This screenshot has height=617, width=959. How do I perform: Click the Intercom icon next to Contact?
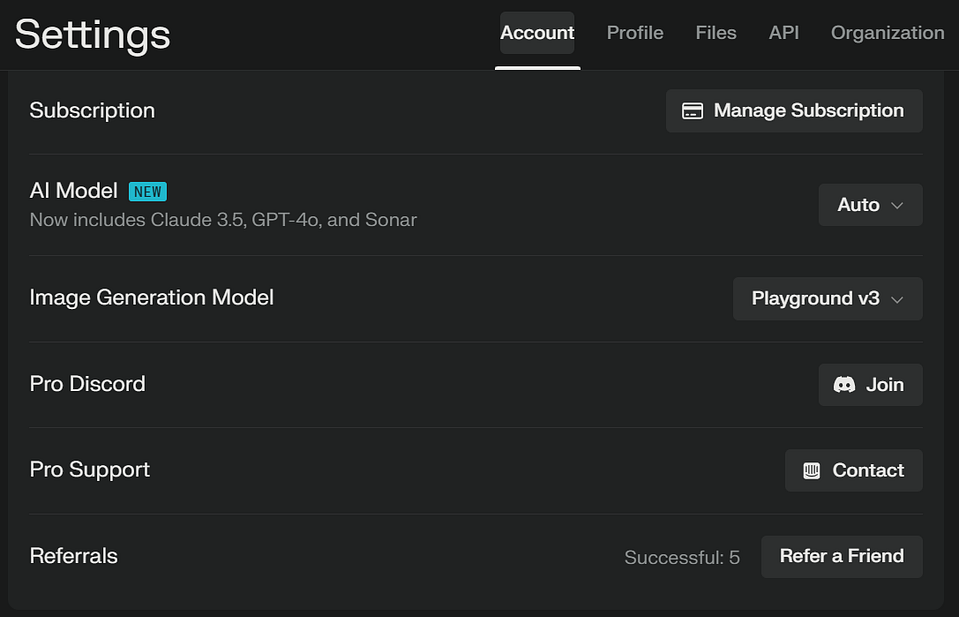pyautogui.click(x=811, y=471)
